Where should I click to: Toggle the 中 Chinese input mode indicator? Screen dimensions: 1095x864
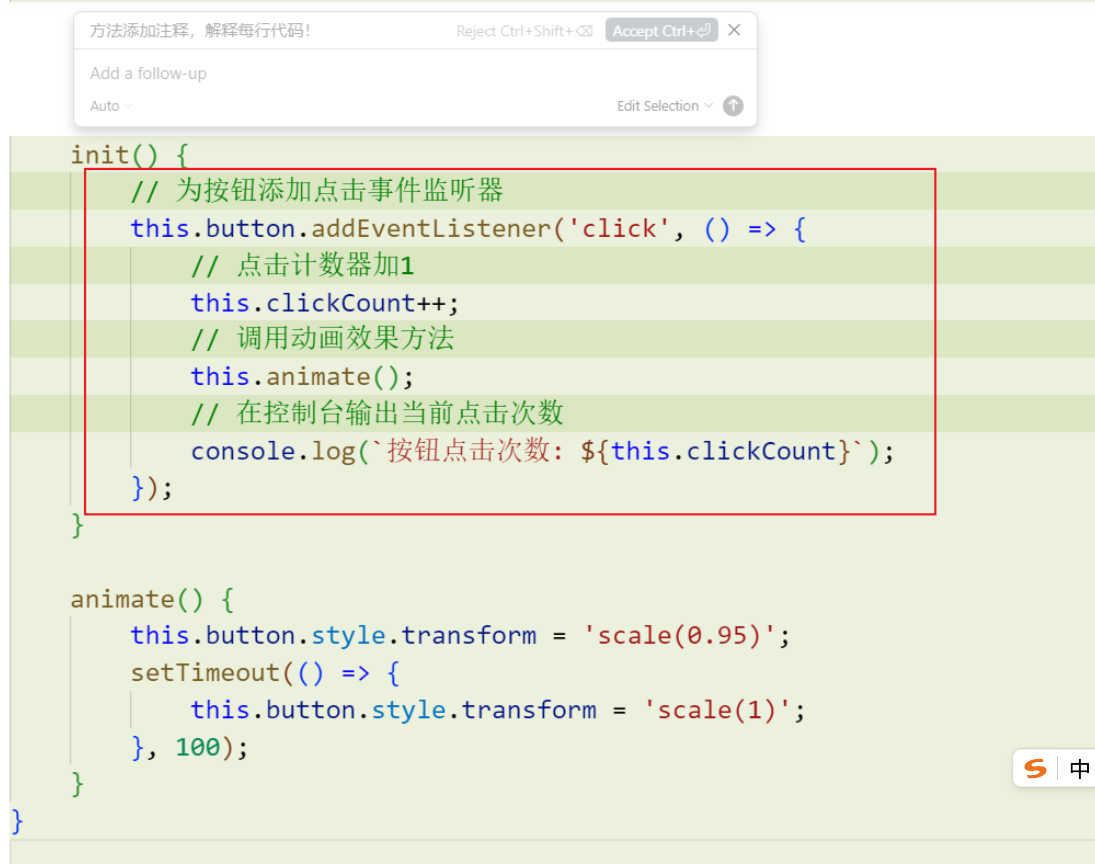coord(1079,769)
